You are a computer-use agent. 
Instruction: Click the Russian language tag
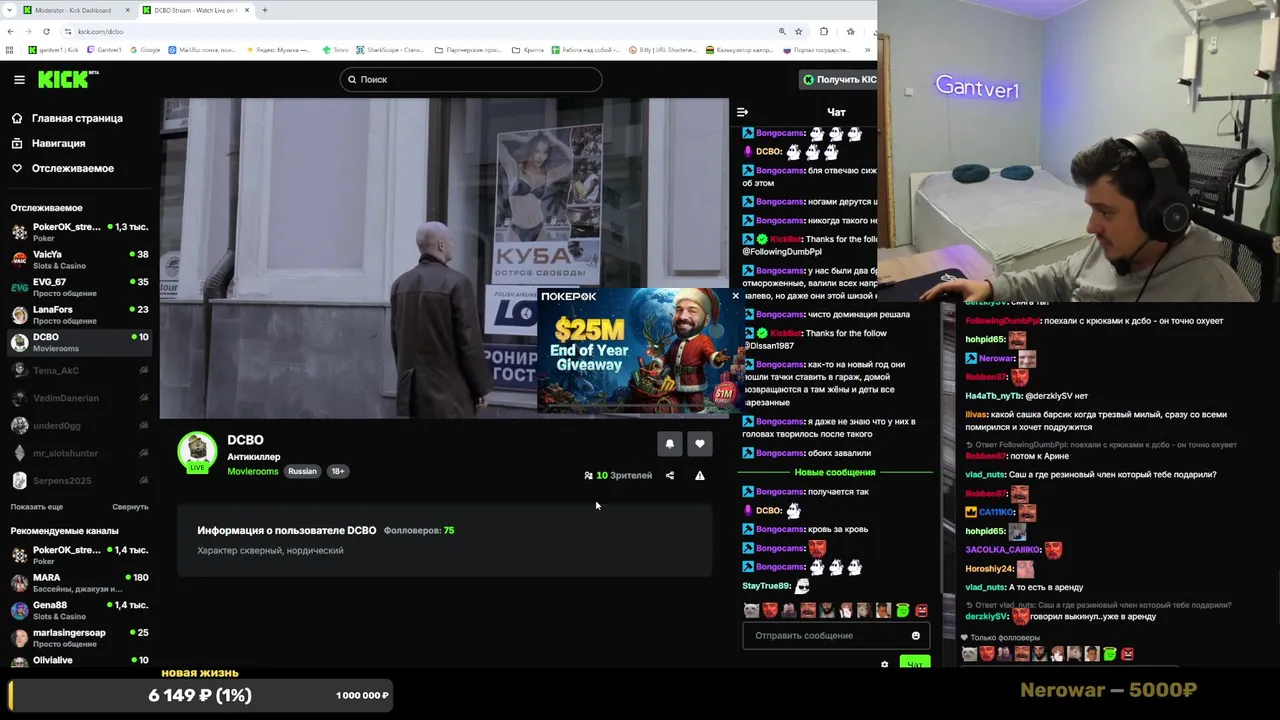(x=302, y=471)
